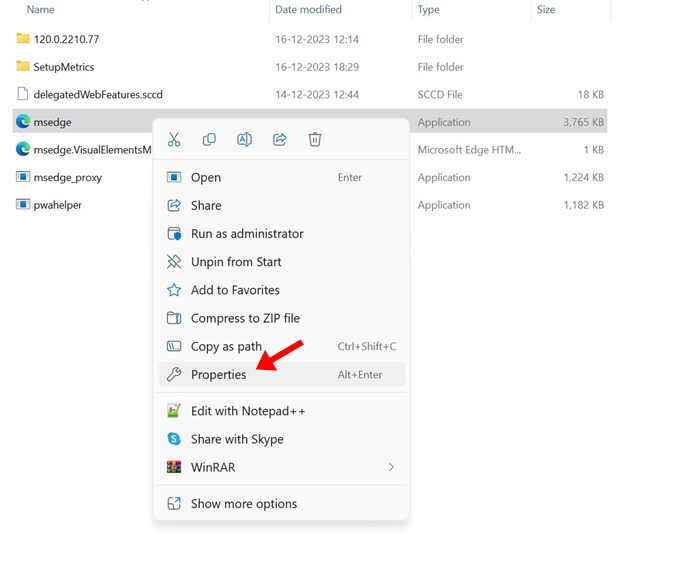Viewport: 700px width, 583px height.
Task: Click the 3,765 KB size value
Action: tap(583, 122)
